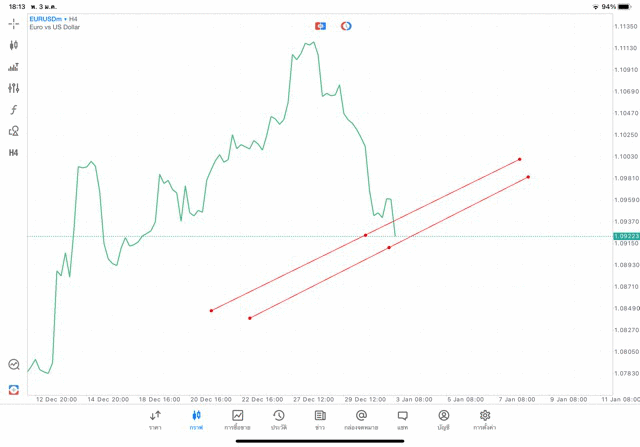Image resolution: width=640 pixels, height=447 pixels.
Task: Tap the function f icon
Action: [x=14, y=110]
